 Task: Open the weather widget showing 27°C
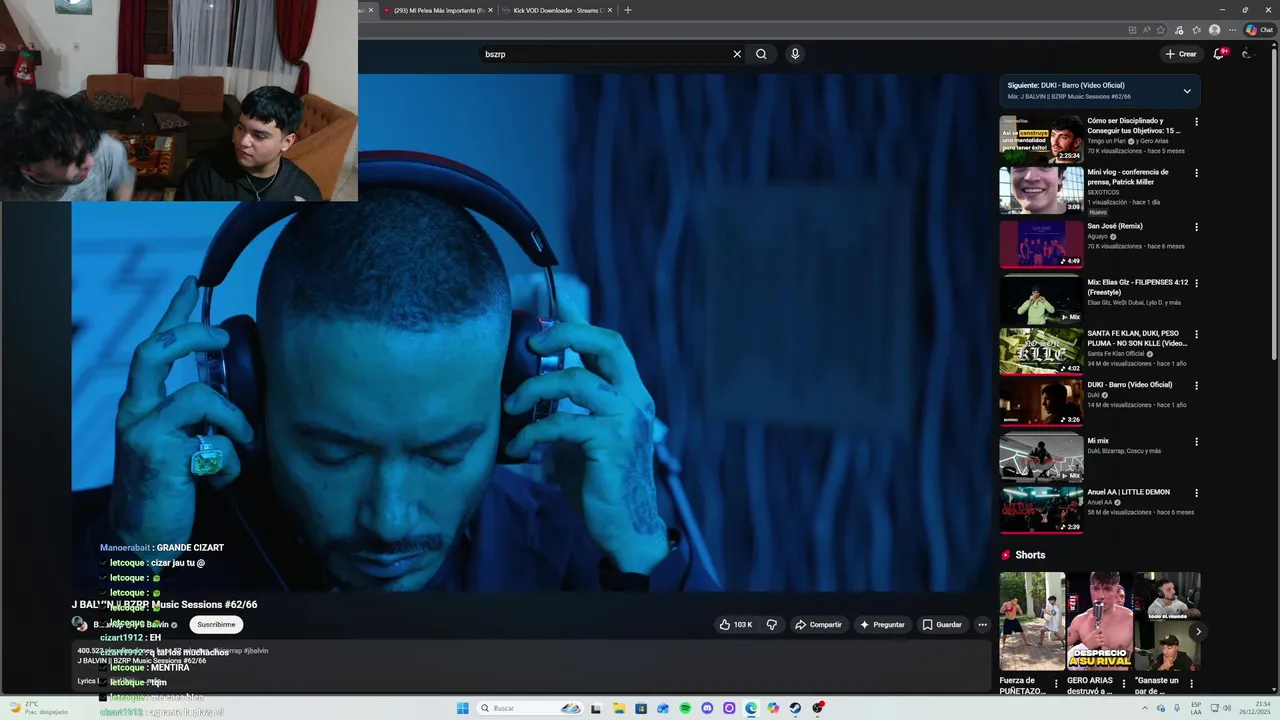coord(40,708)
